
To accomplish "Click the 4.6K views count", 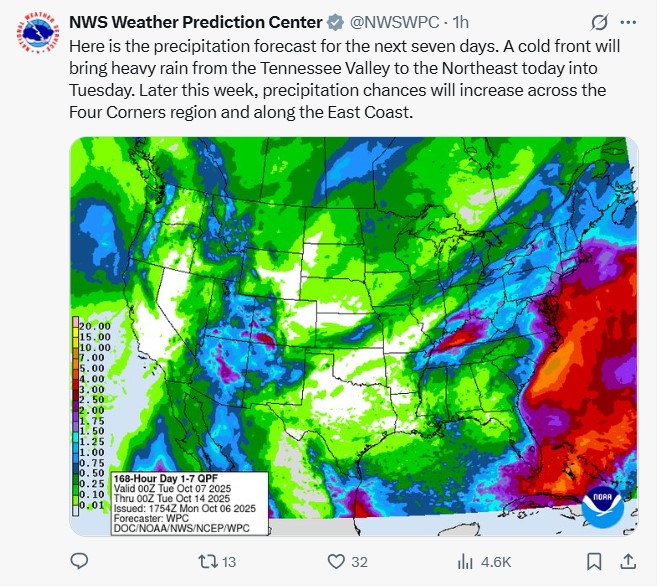I will (x=494, y=562).
